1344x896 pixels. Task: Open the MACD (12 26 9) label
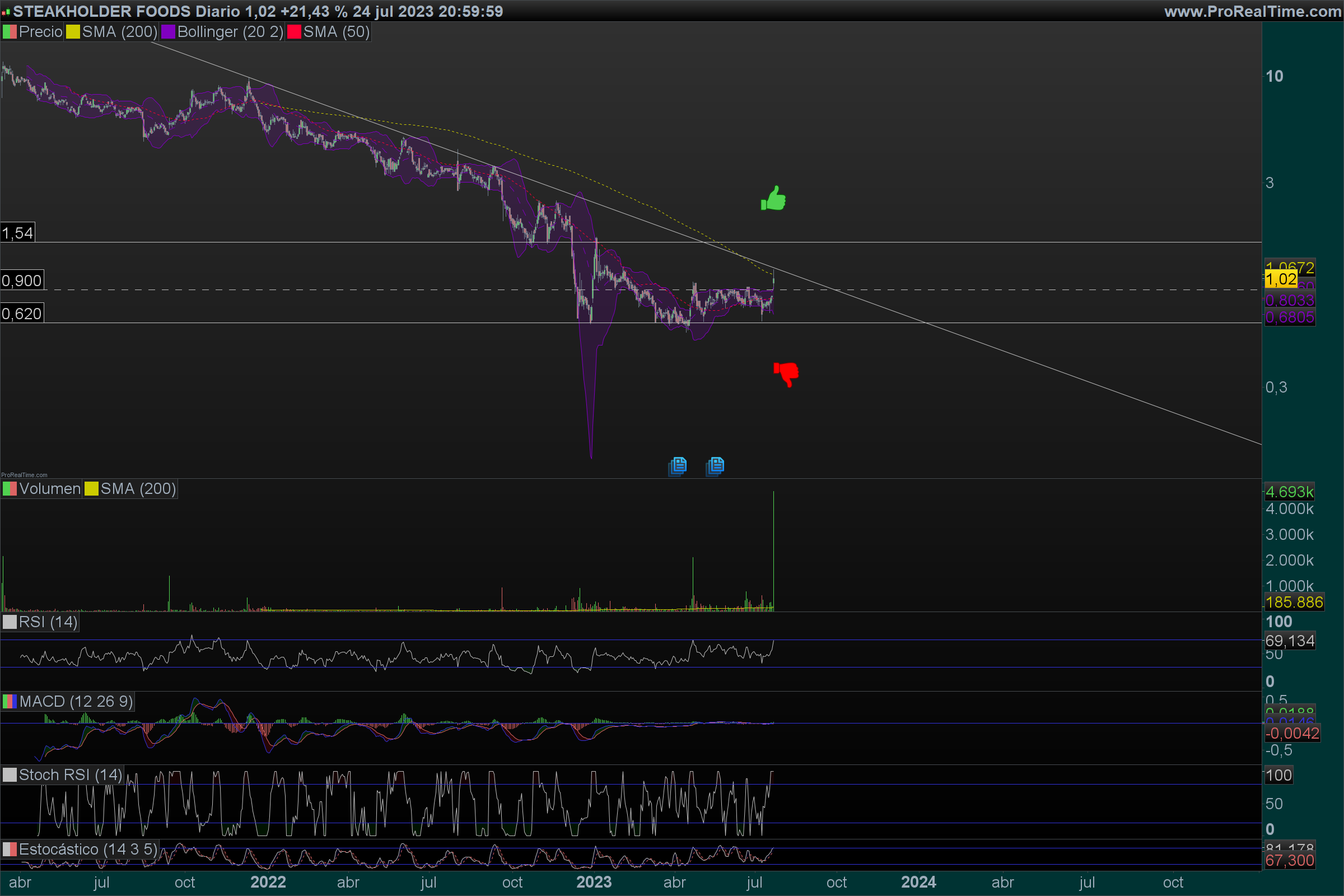(x=76, y=701)
